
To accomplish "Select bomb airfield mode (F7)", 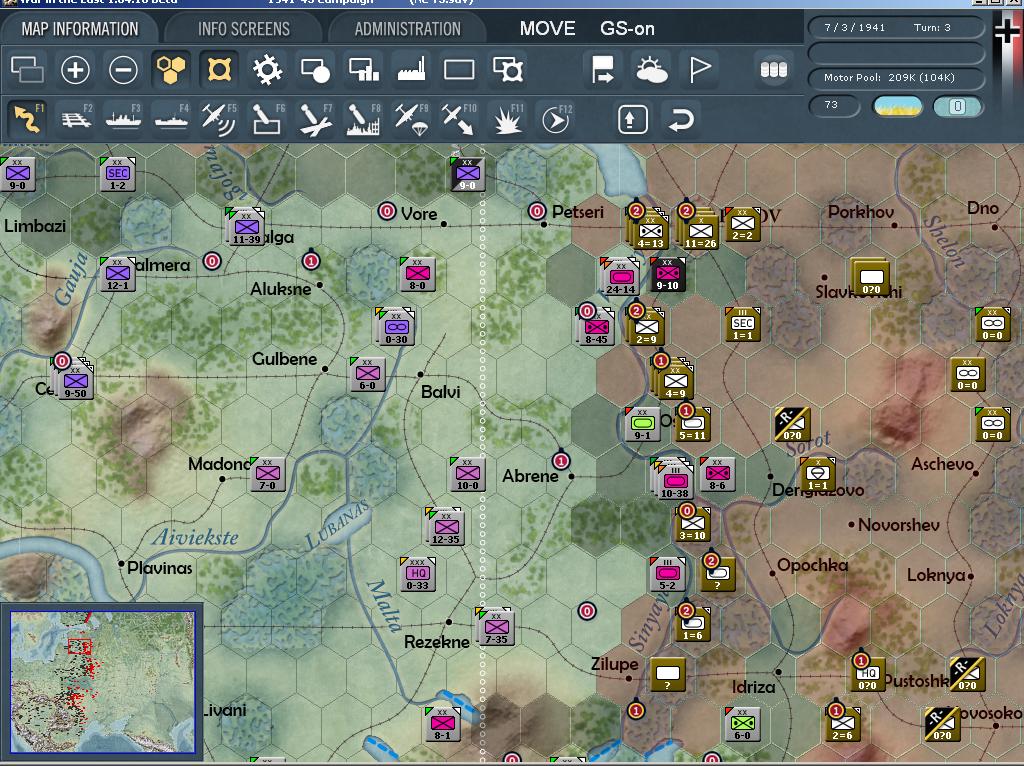I will [315, 119].
